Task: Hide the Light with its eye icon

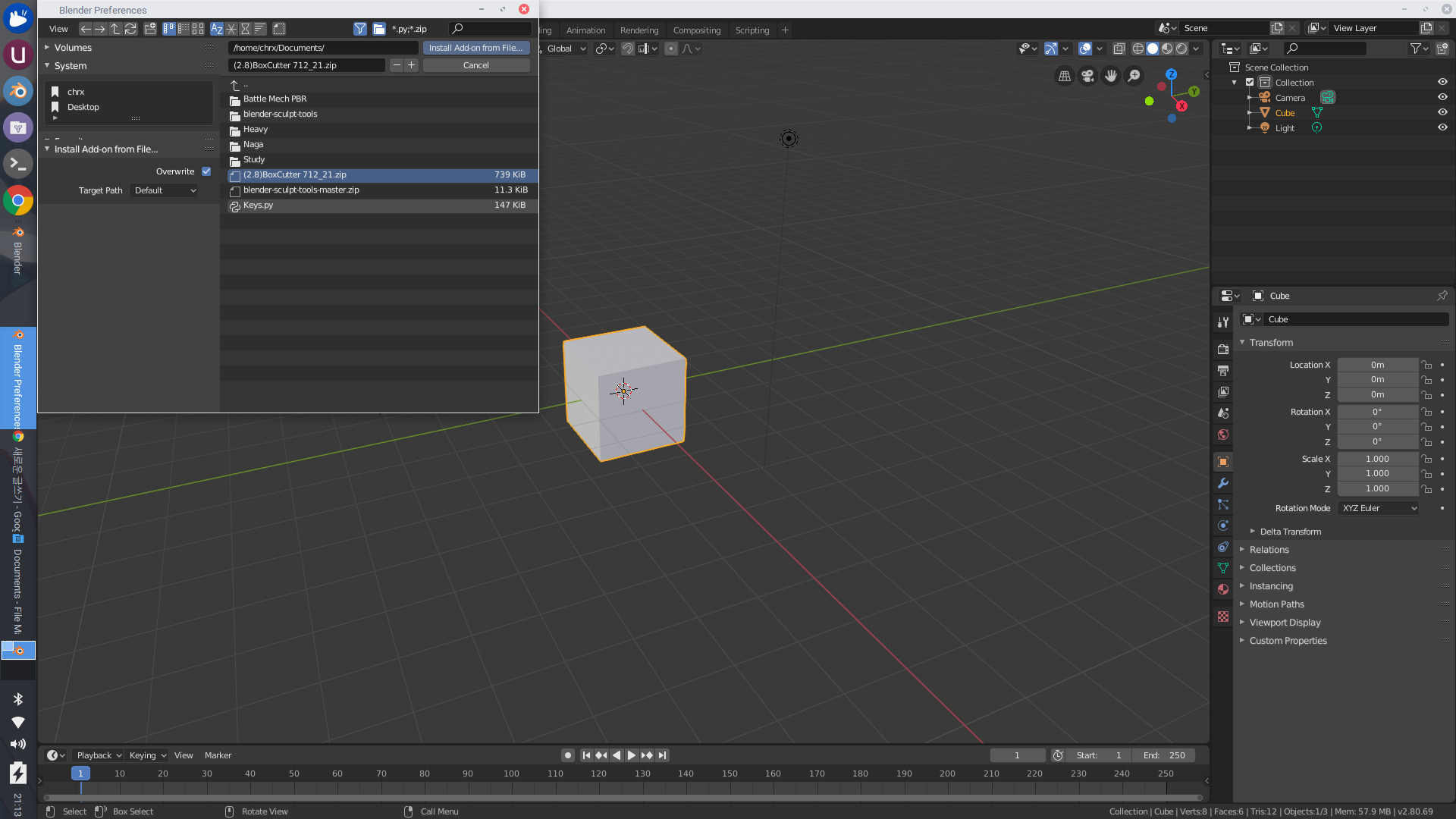Action: point(1442,128)
